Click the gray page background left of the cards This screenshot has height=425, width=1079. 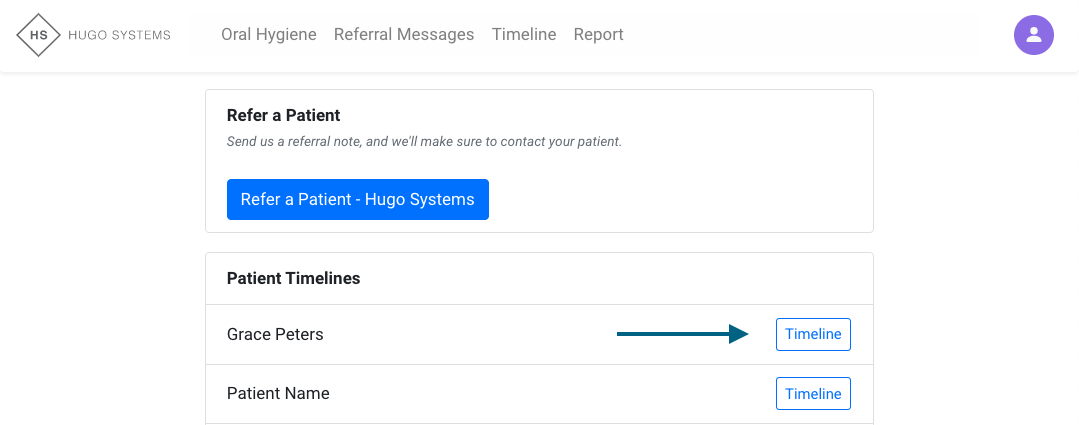[100, 250]
